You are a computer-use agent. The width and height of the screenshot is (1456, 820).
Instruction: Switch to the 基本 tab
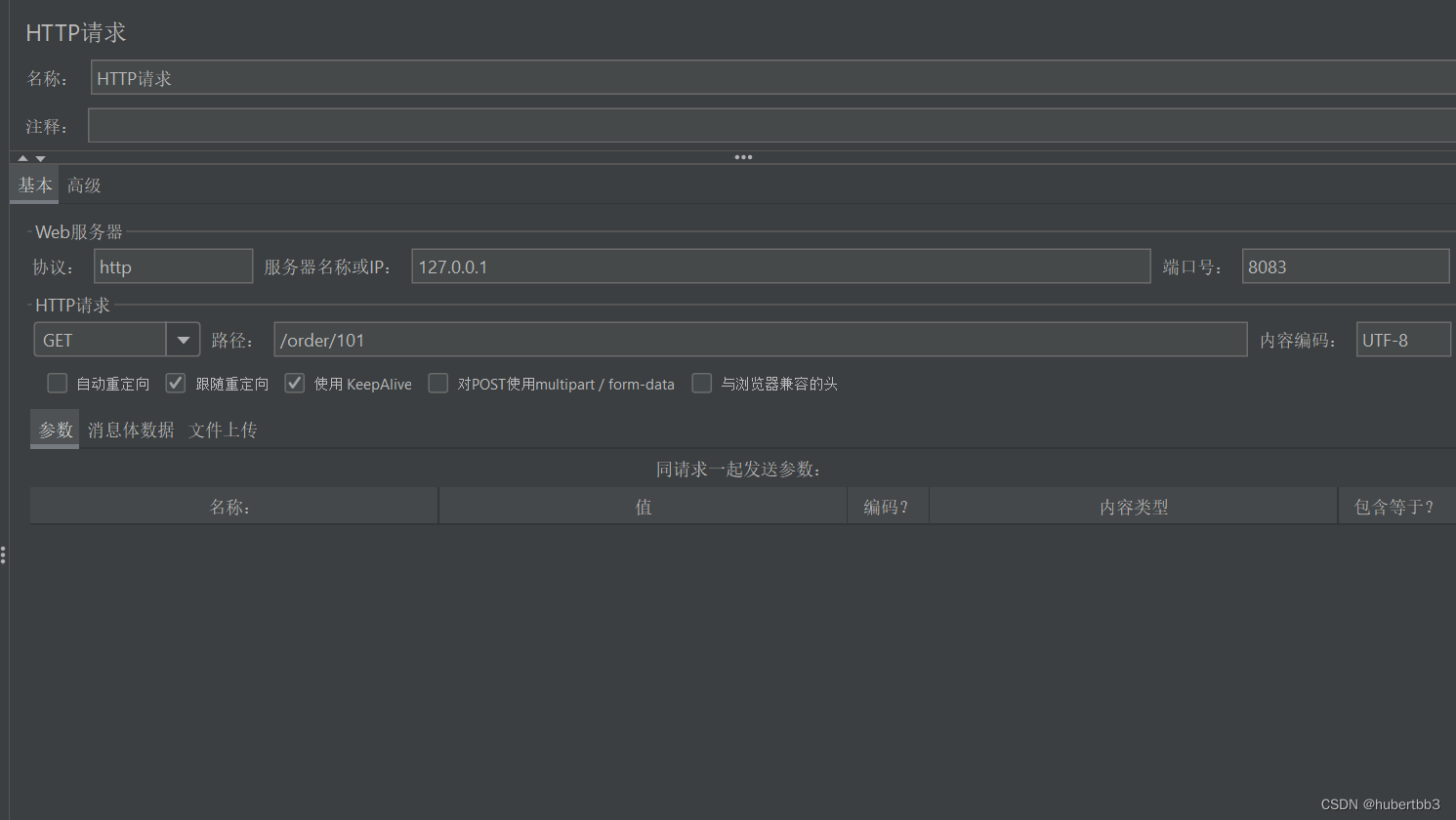(35, 184)
